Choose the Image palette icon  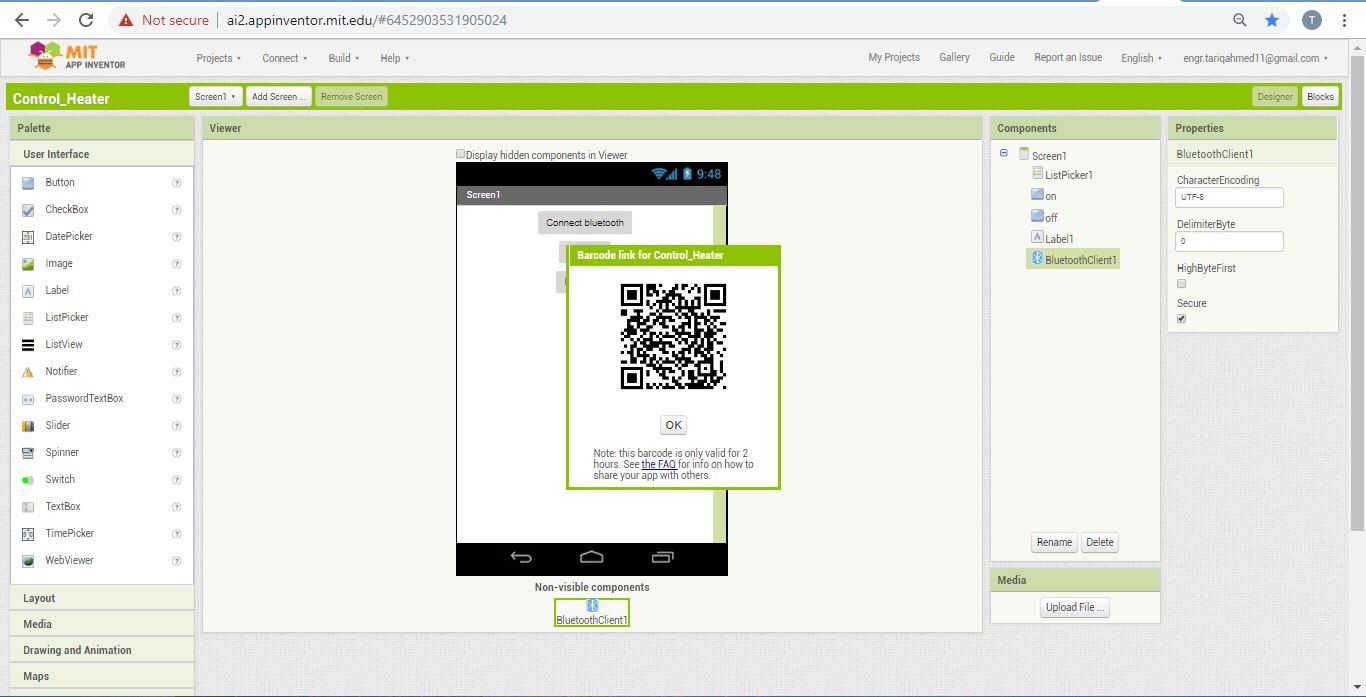(28, 264)
